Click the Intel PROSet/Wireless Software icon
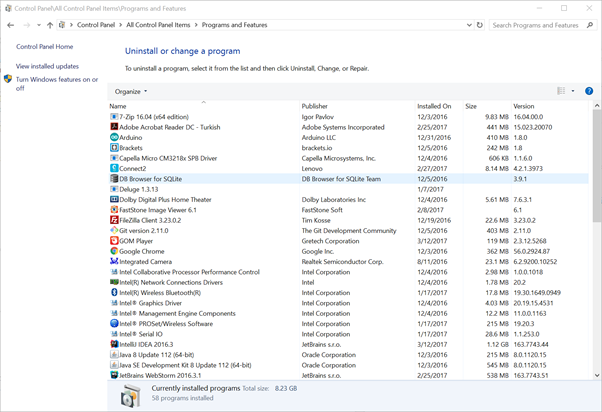 coord(114,324)
